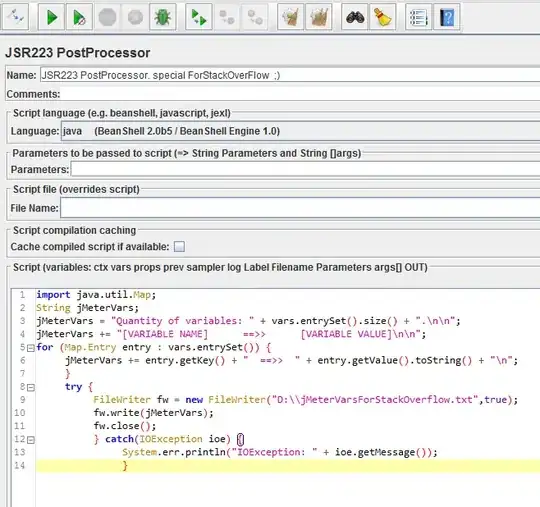
Task: Click Start no pauses button
Action: (79, 17)
